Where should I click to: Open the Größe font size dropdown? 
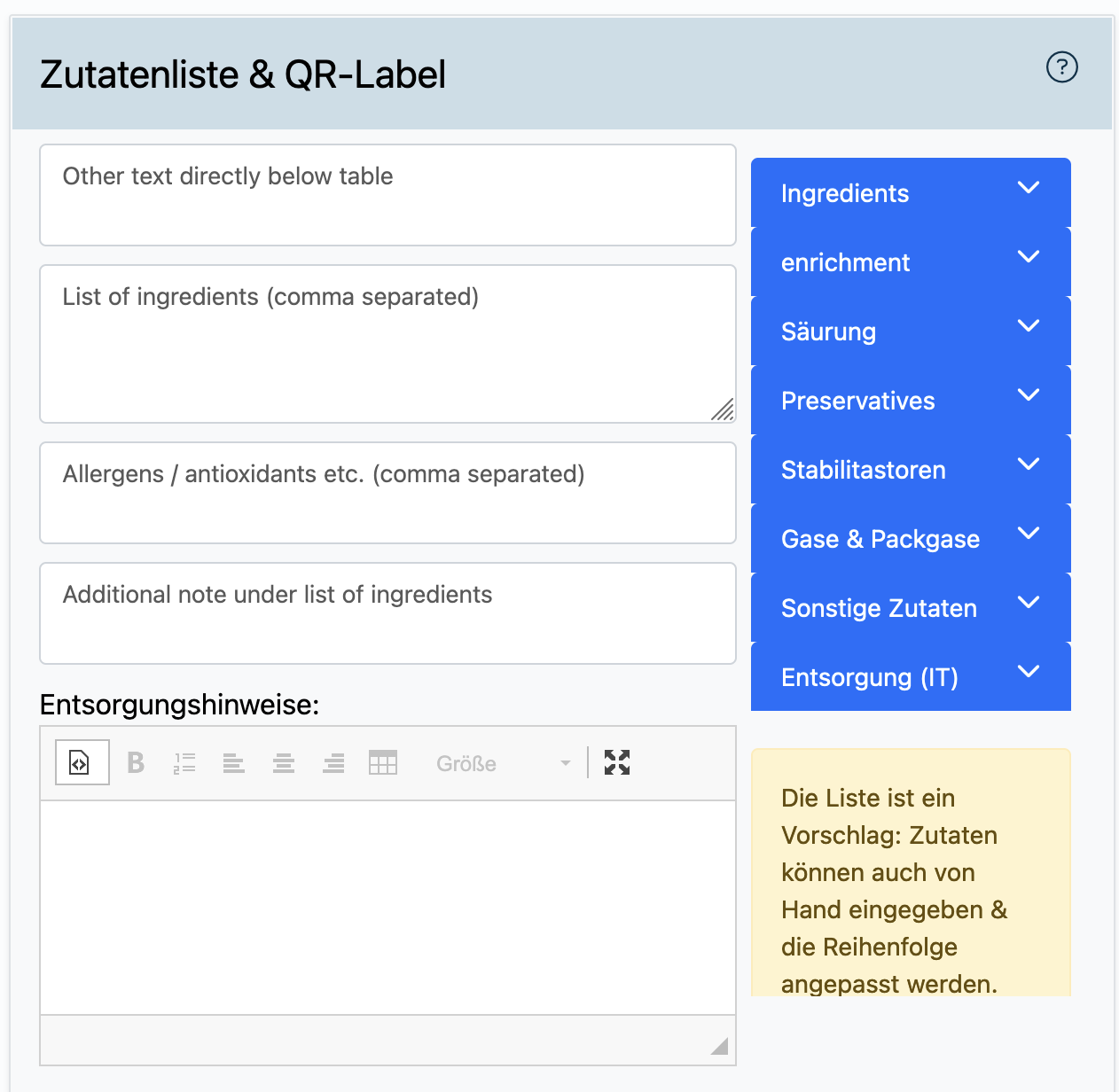pyautogui.click(x=502, y=763)
